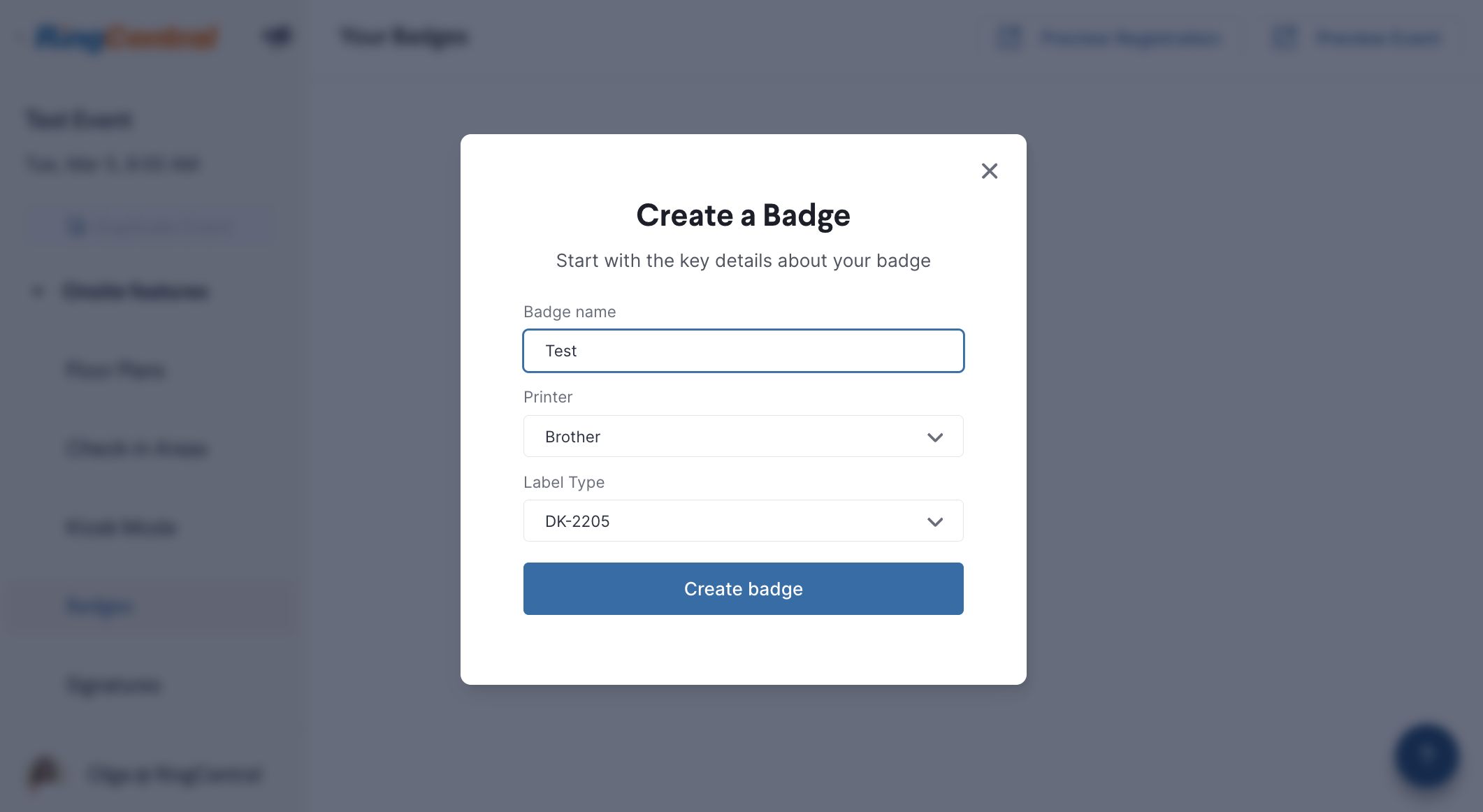
Task: Click the RingCentral logo in header
Action: [126, 37]
